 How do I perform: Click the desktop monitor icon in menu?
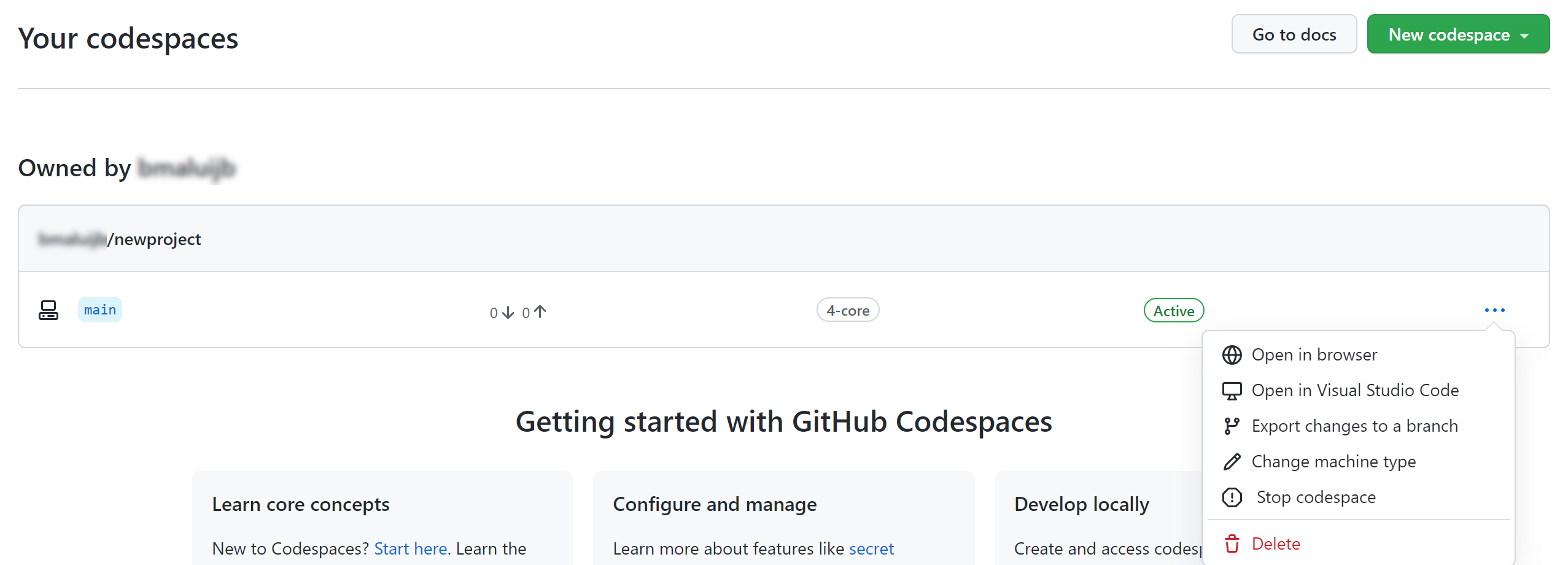click(x=1232, y=391)
